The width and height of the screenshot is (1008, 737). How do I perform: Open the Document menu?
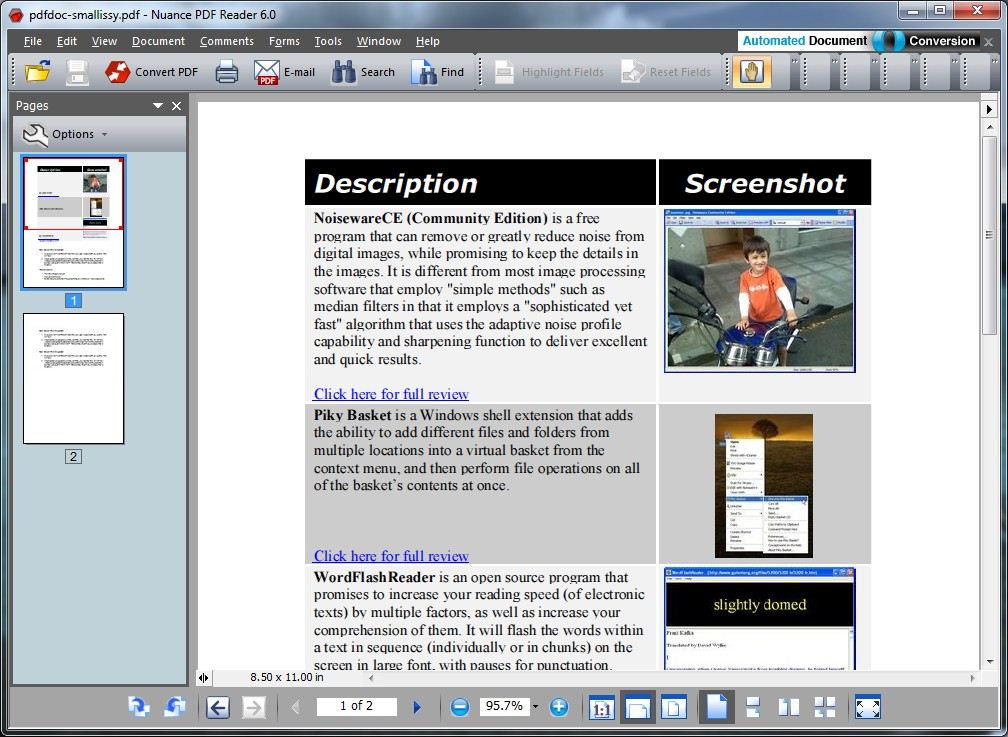click(x=158, y=41)
